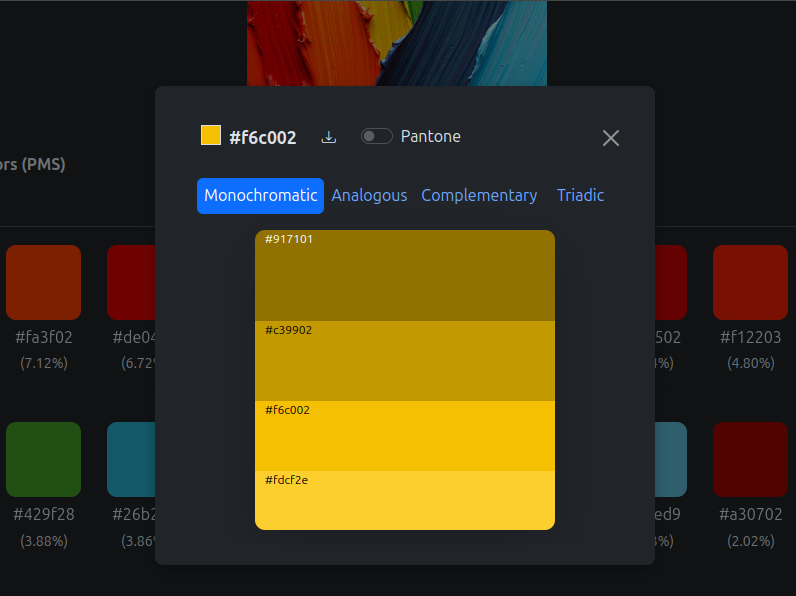The width and height of the screenshot is (796, 596).
Task: Switch to the Analogous tab
Action: pos(369,196)
